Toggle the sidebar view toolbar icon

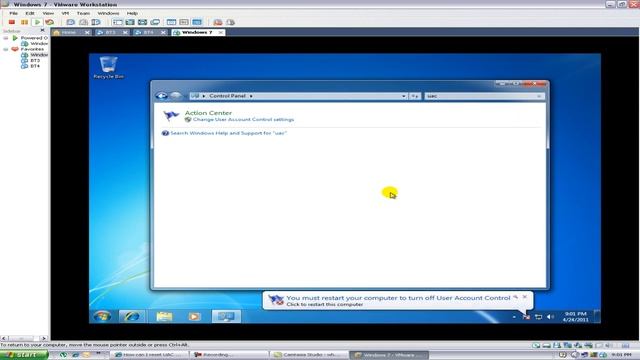pyautogui.click(x=118, y=22)
